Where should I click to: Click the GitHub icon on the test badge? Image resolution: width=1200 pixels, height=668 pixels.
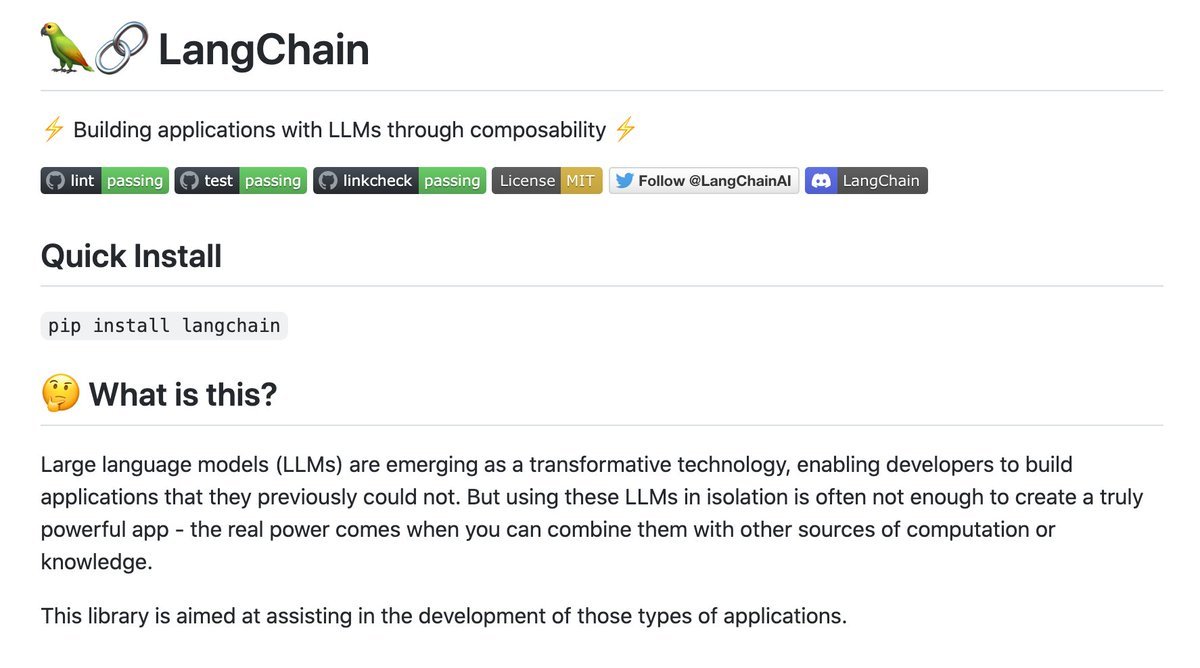click(189, 181)
